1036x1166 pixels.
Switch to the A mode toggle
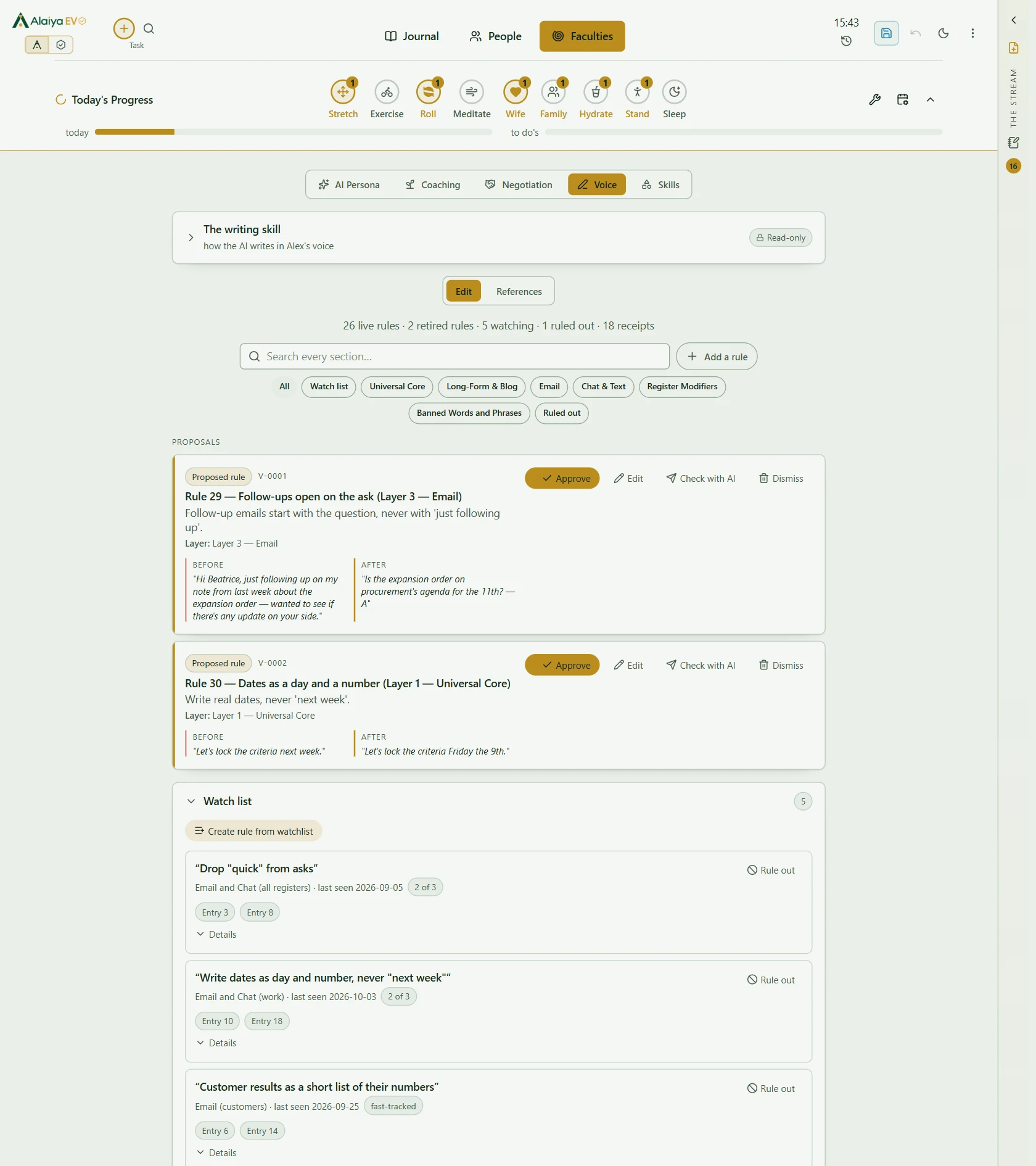pyautogui.click(x=37, y=44)
